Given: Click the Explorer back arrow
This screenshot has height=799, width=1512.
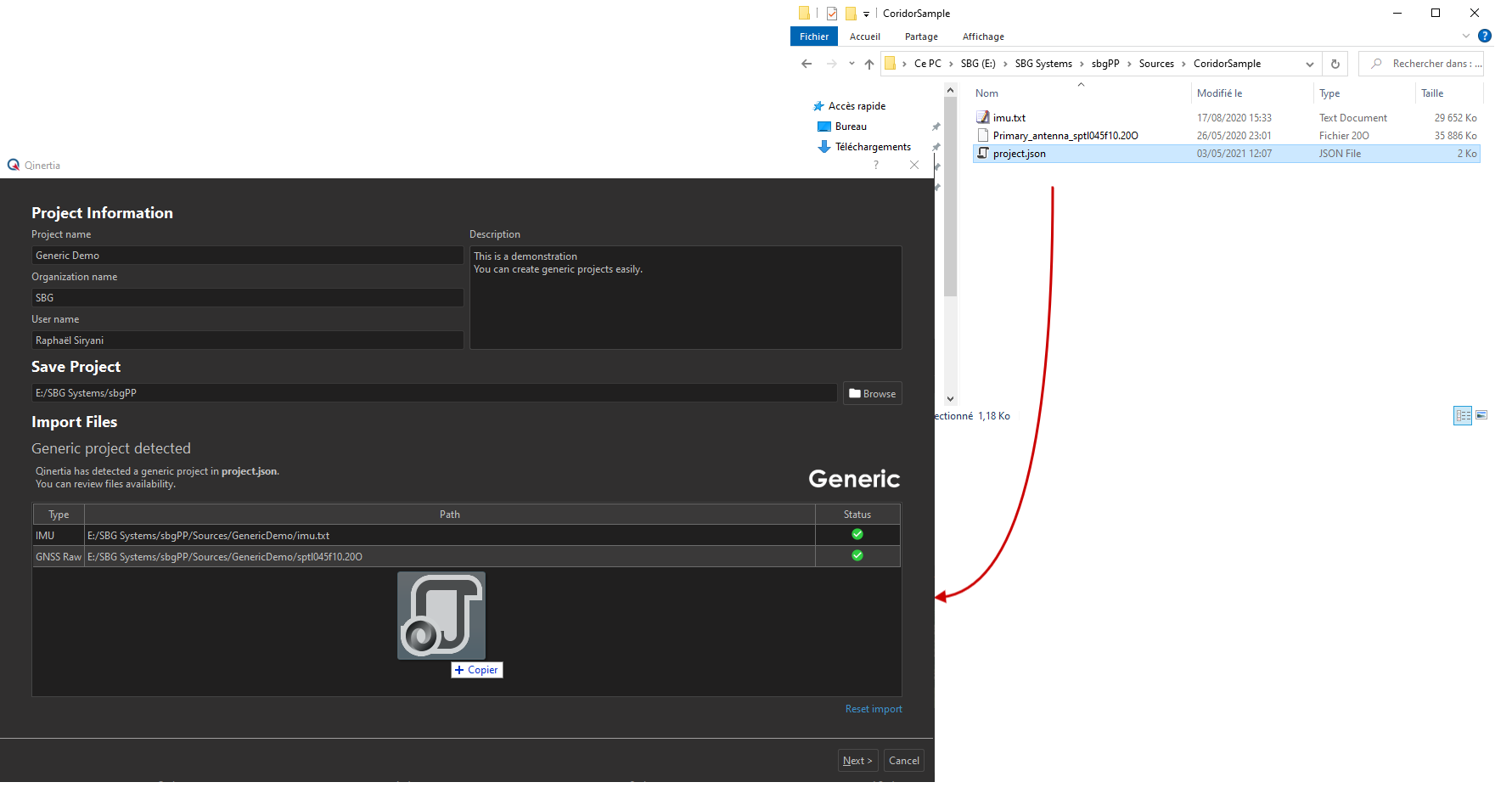Looking at the screenshot, I should pos(807,64).
